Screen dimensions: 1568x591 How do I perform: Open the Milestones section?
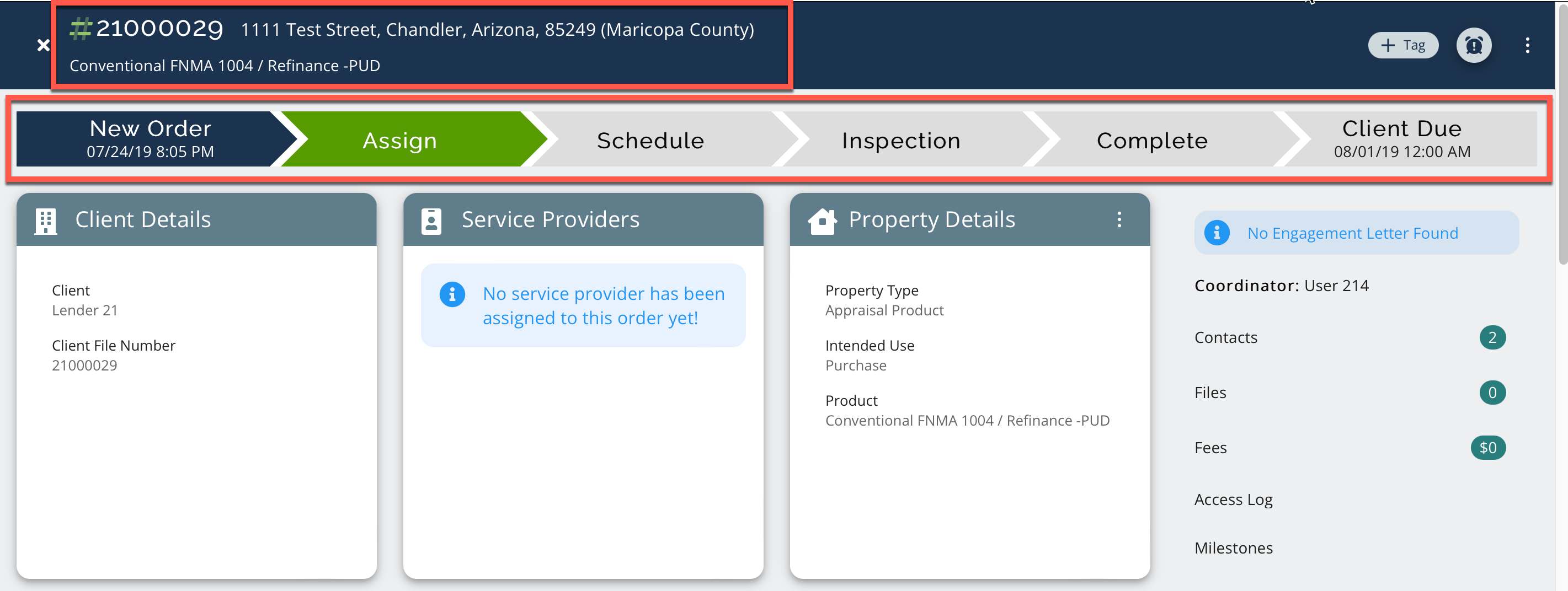[x=1233, y=549]
